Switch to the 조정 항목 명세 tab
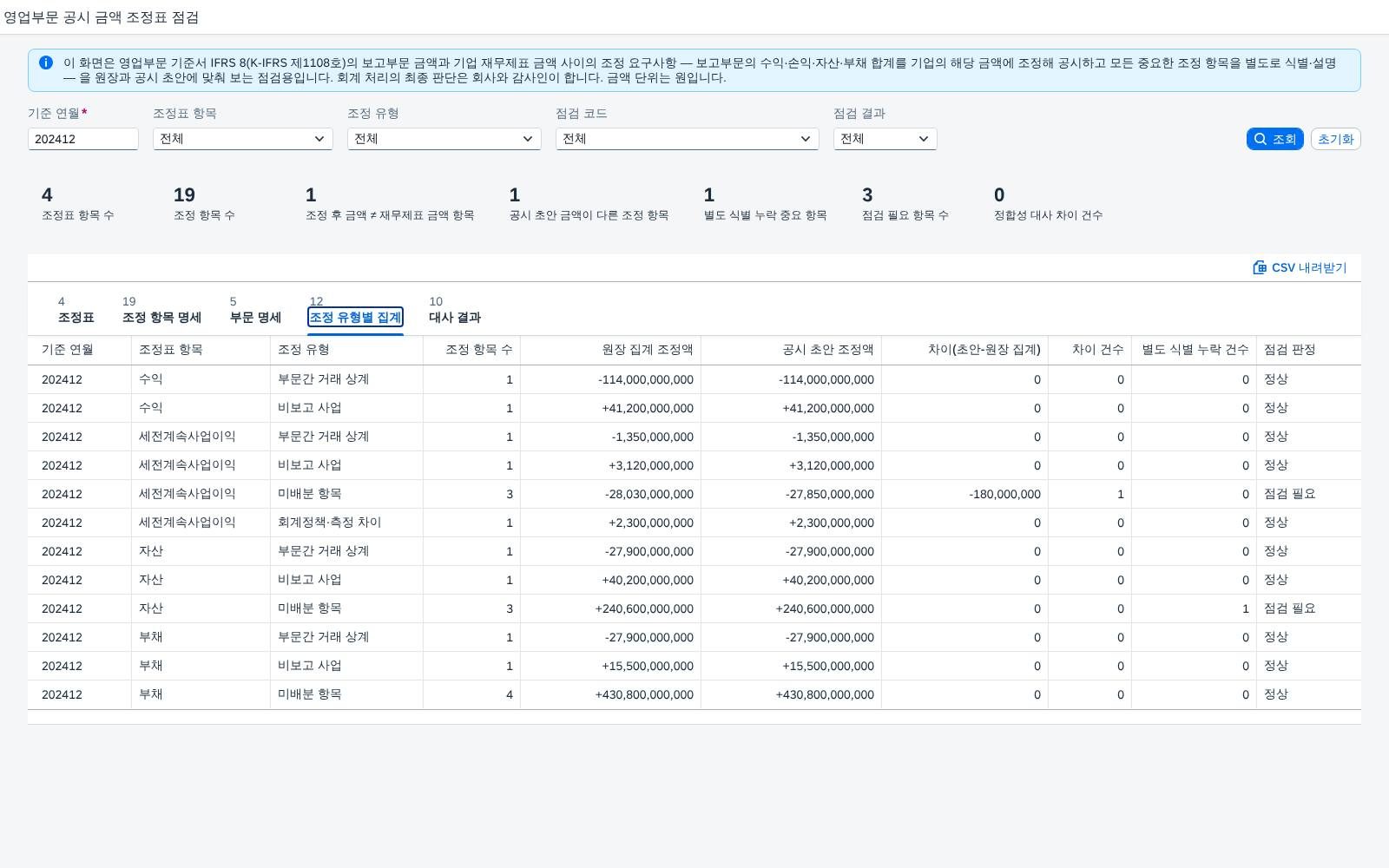The height and width of the screenshot is (868, 1389). [161, 310]
